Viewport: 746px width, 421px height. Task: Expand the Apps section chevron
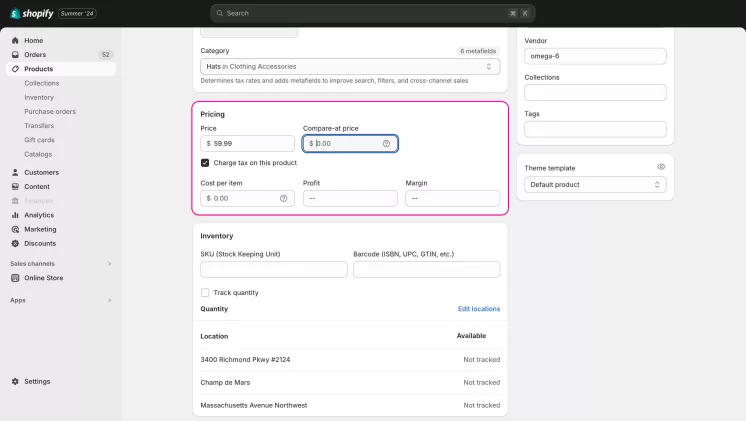tap(109, 300)
